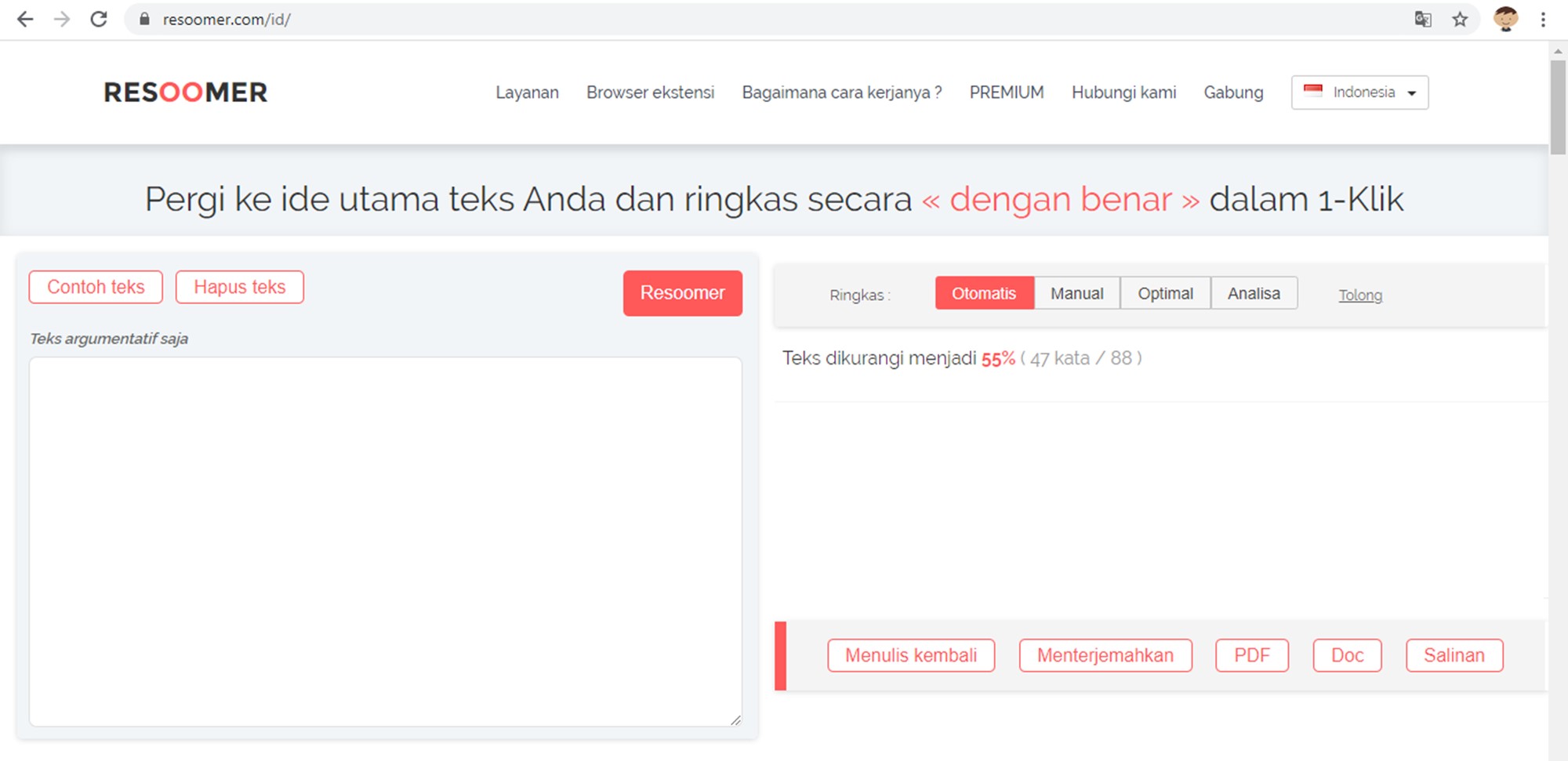Reload the page
1568x761 pixels.
click(x=99, y=19)
